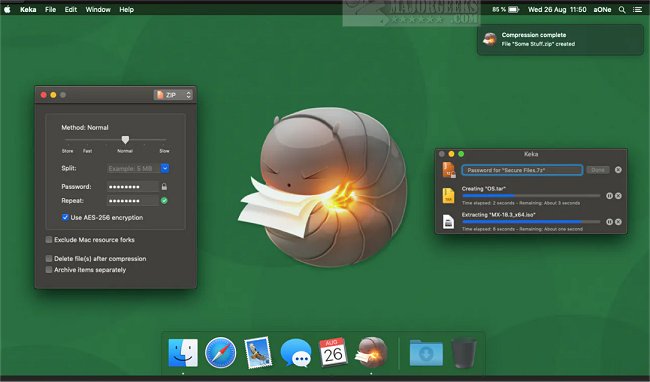The height and width of the screenshot is (382, 650).
Task: Click the aONe user name in menu bar
Action: pyautogui.click(x=602, y=9)
